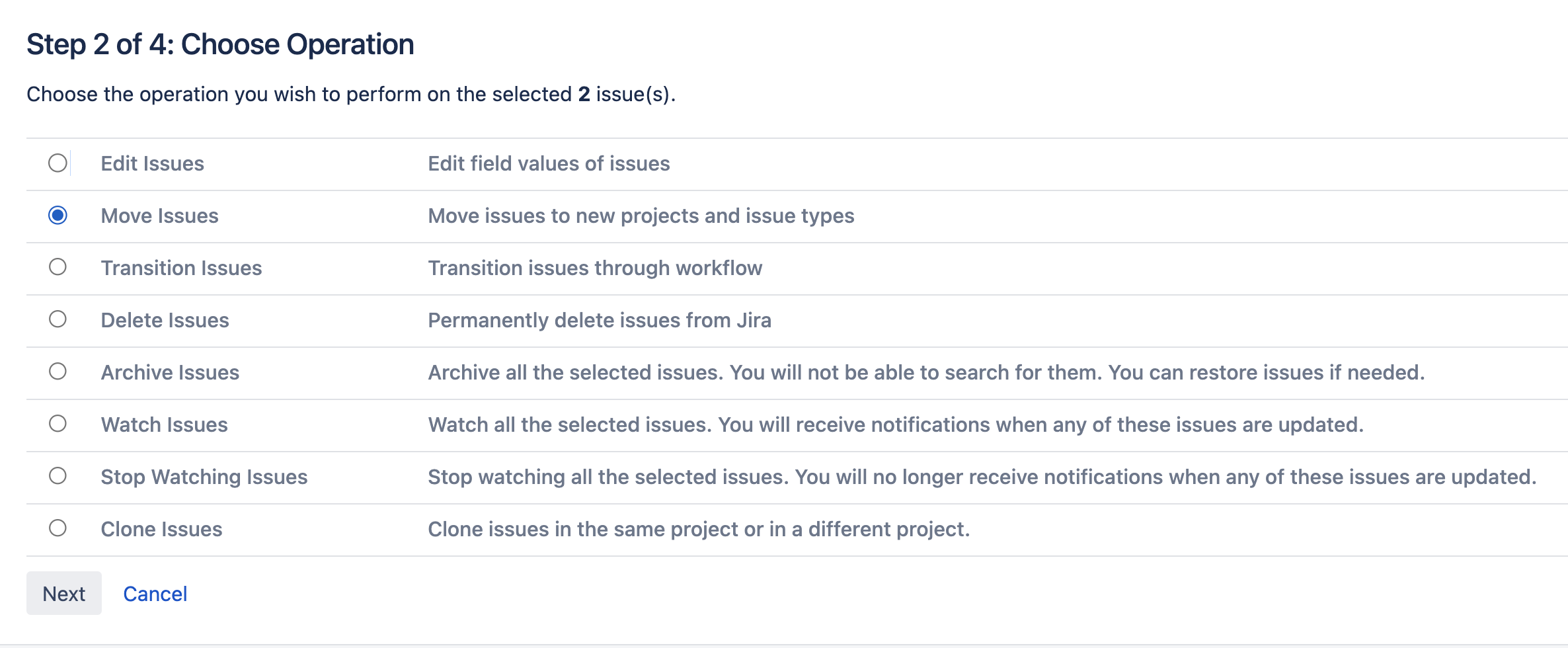Pick the Delete Issues radio option
The height and width of the screenshot is (648, 1568).
tap(58, 319)
